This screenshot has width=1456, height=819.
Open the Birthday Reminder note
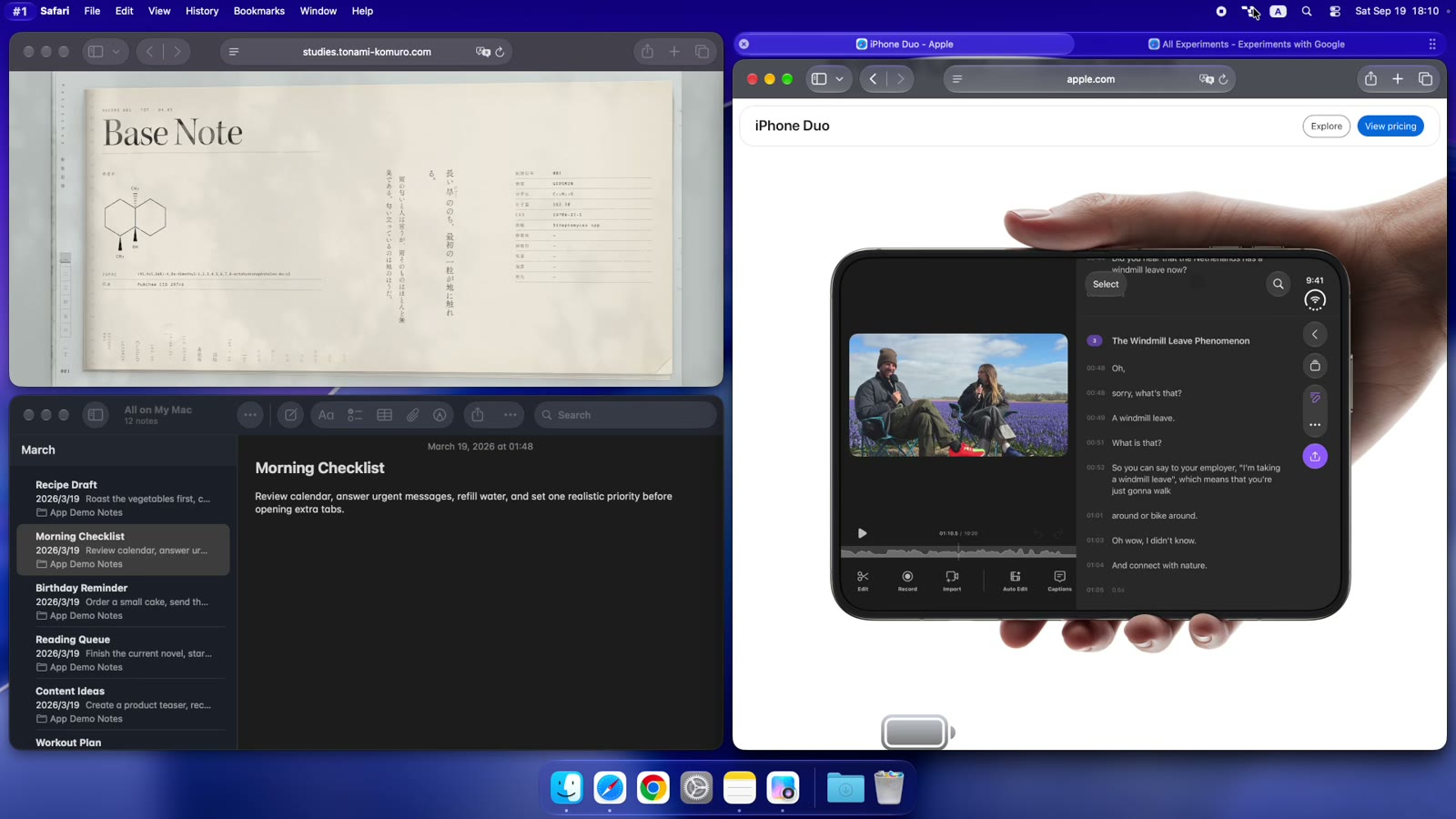(124, 602)
